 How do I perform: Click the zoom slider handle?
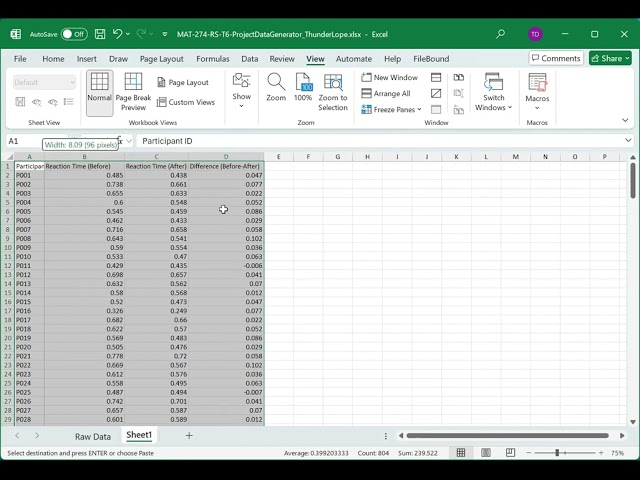[x=557, y=453]
